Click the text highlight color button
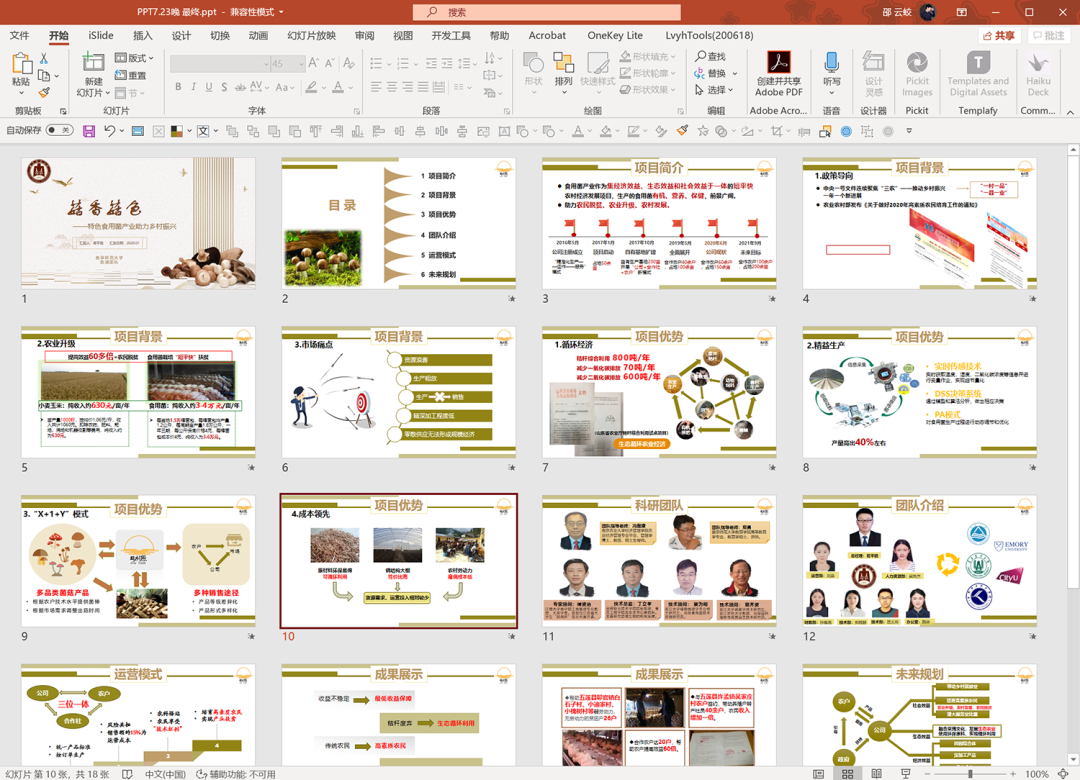Image resolution: width=1080 pixels, height=780 pixels. (311, 87)
